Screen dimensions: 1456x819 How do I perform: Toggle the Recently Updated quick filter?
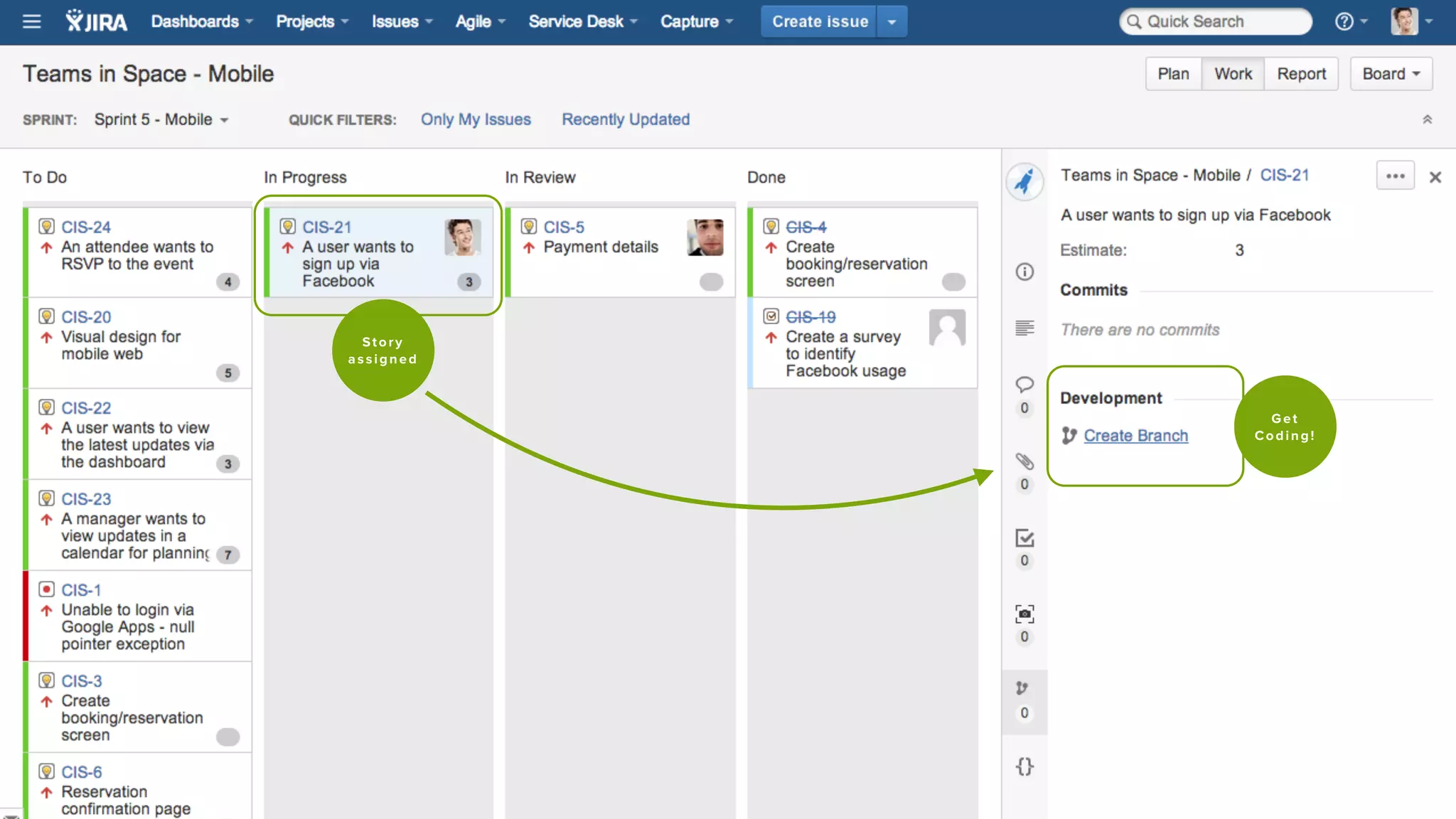[626, 119]
